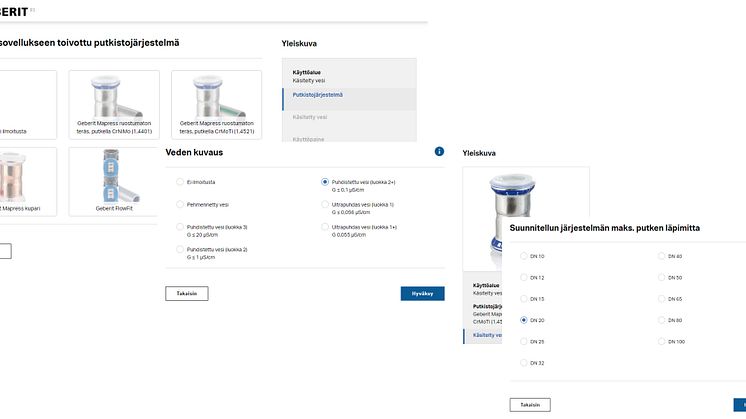Open Käyttöalue step in the top Yleiskuva panel
The height and width of the screenshot is (419, 746).
[x=350, y=76]
